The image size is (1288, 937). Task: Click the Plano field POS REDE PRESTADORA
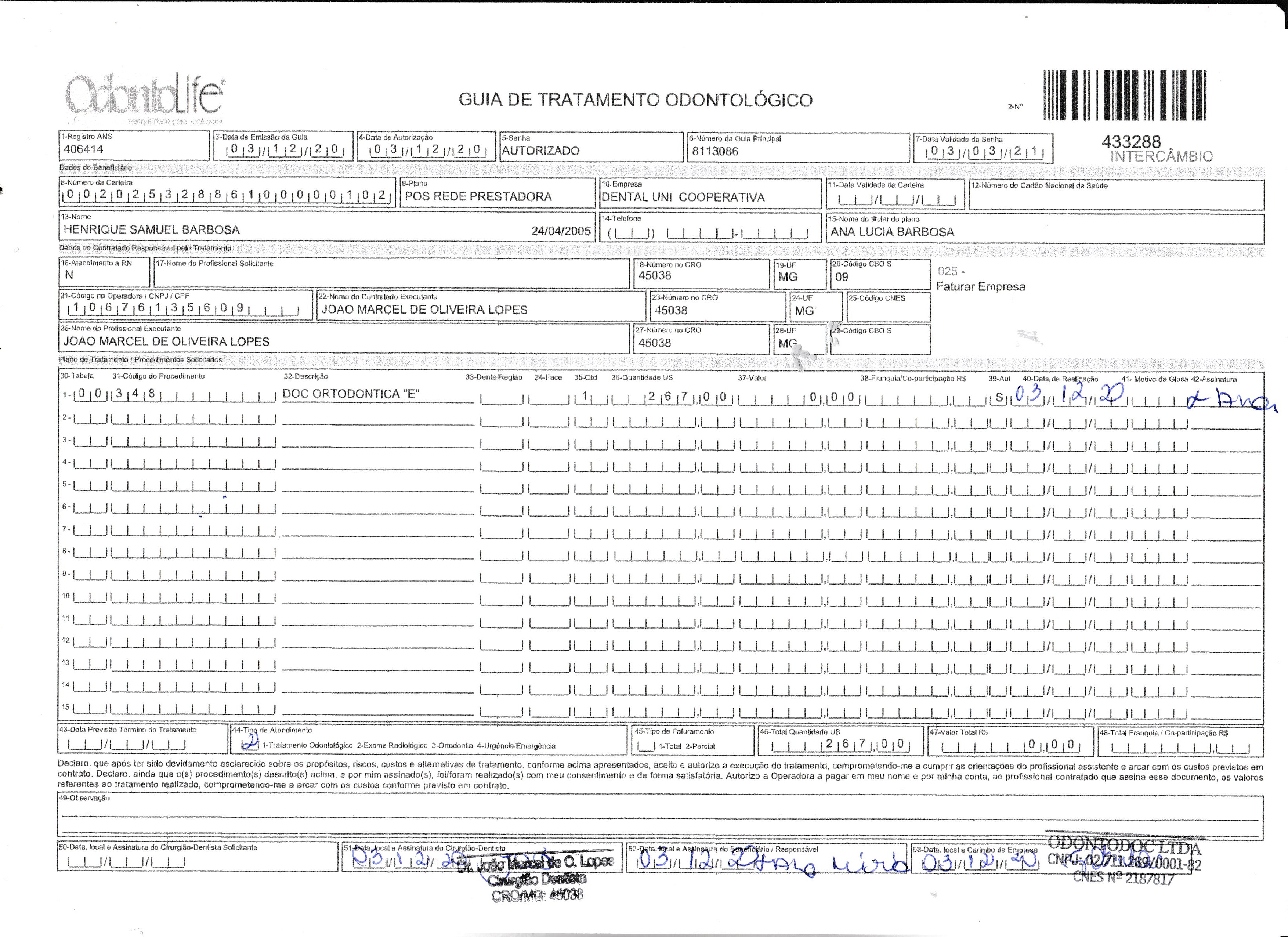coord(478,197)
